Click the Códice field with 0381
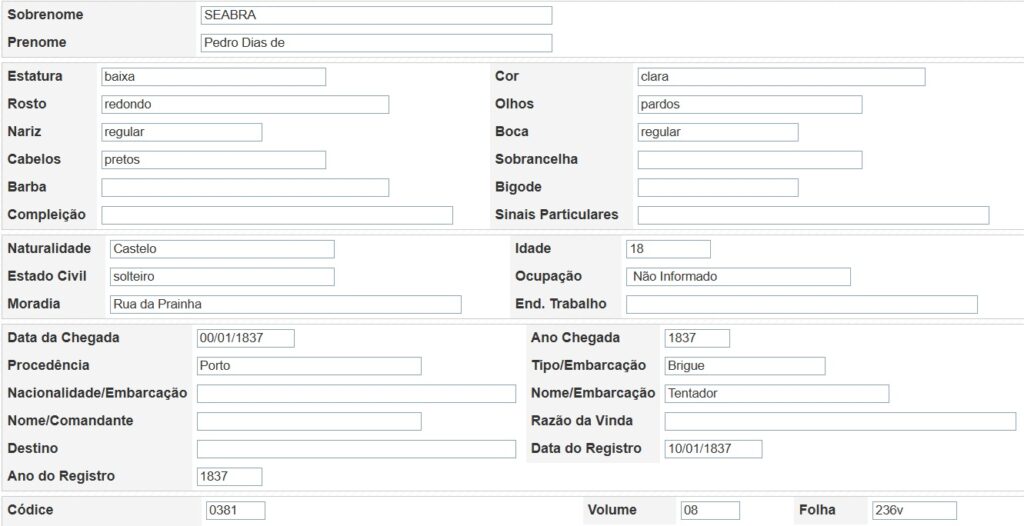1024x526 pixels. (235, 511)
